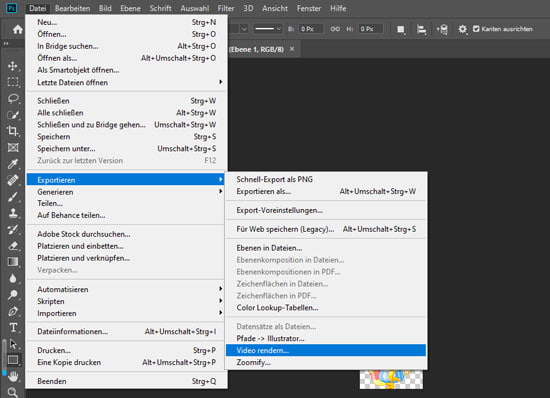Select the Crop tool
This screenshot has width=550, height=398.
(13, 131)
